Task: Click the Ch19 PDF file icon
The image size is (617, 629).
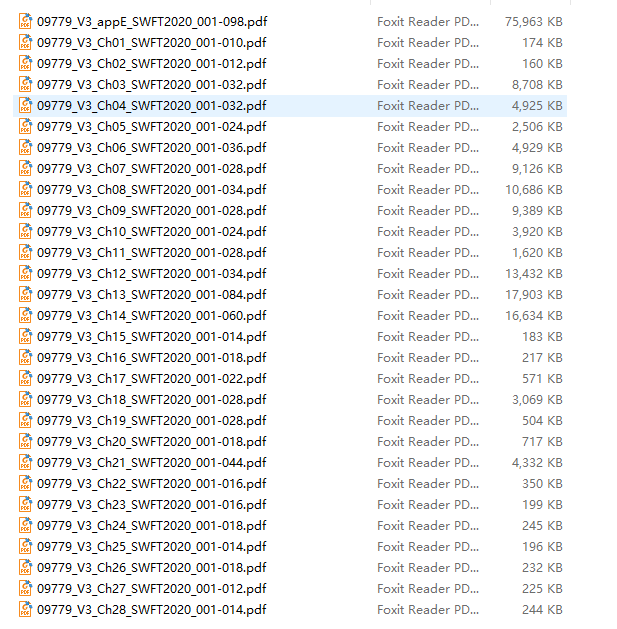Action: [26, 420]
